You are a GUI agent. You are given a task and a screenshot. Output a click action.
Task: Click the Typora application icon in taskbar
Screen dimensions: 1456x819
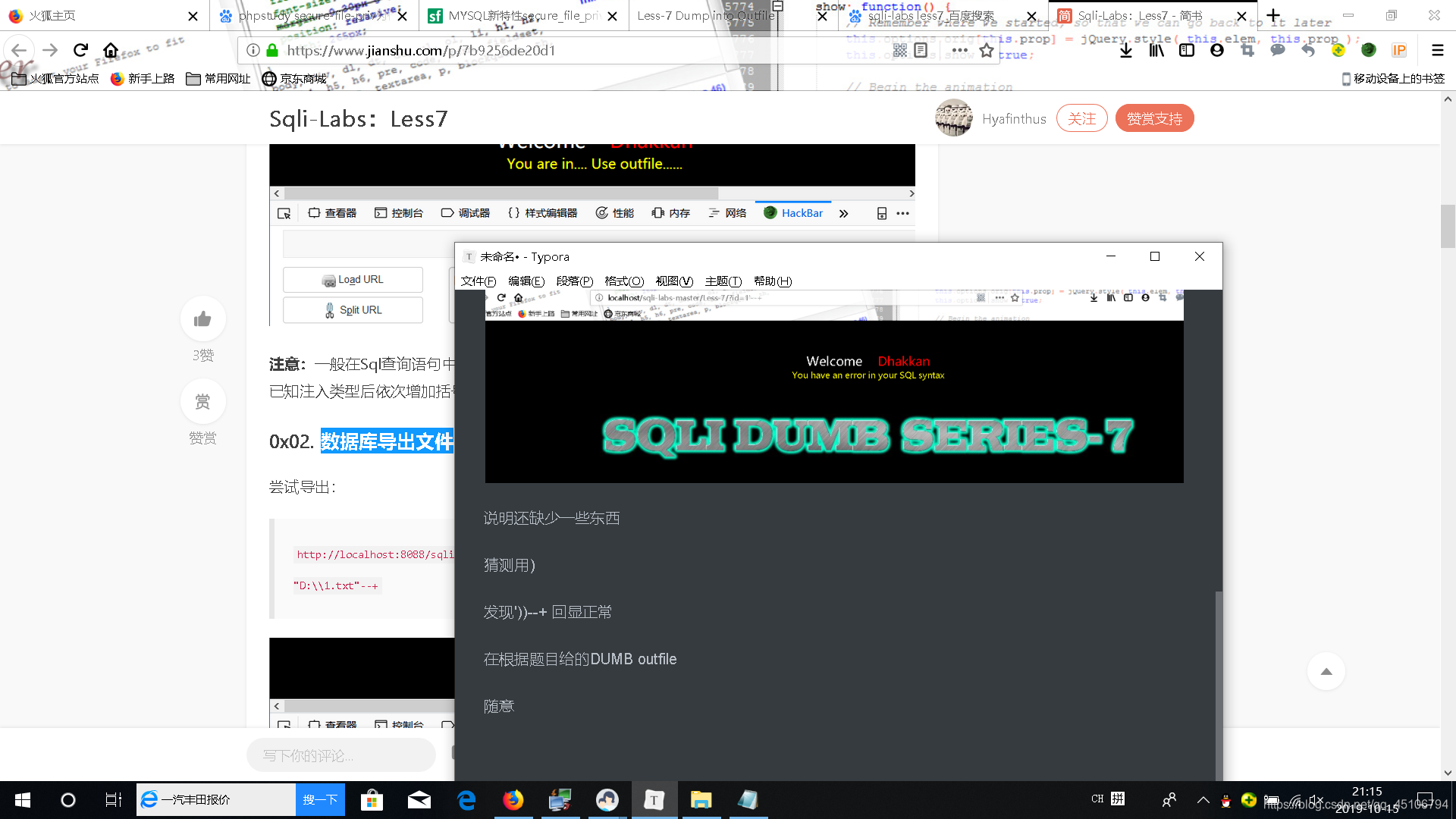pyautogui.click(x=654, y=799)
